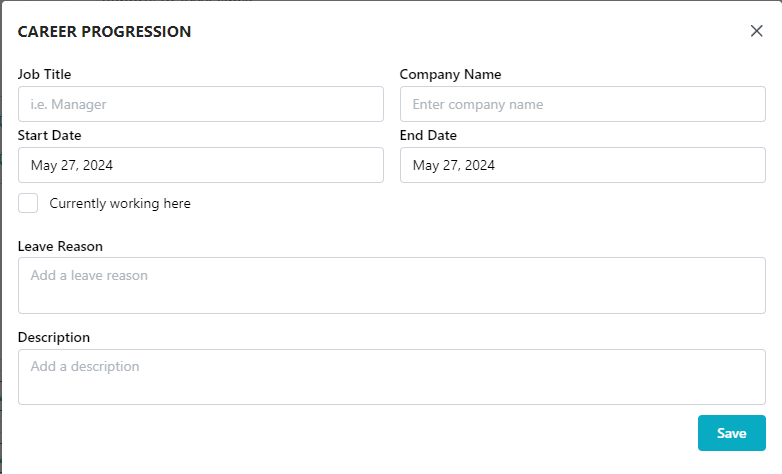Click the 'CAREER PROGRESSION' dialog heading

105,32
